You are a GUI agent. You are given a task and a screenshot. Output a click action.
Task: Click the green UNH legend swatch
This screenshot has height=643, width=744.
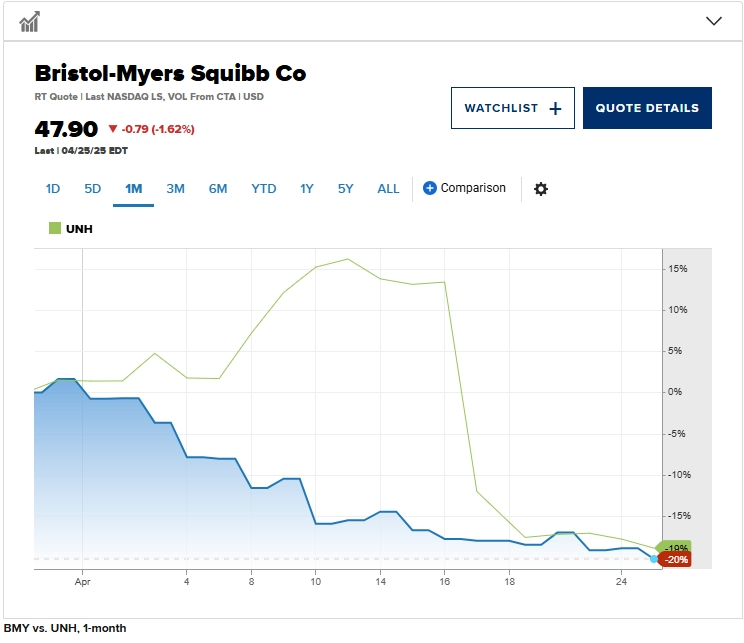click(x=55, y=228)
